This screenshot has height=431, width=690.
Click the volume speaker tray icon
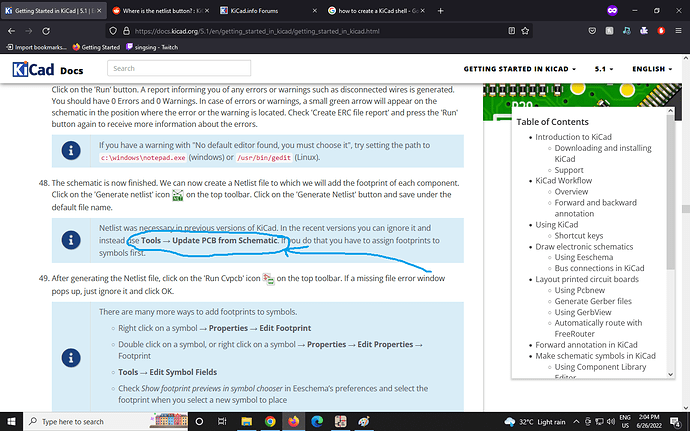611,421
